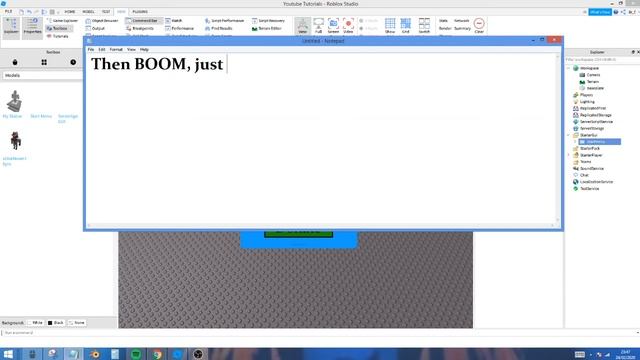Open Windows Start button on taskbar

coord(8,354)
